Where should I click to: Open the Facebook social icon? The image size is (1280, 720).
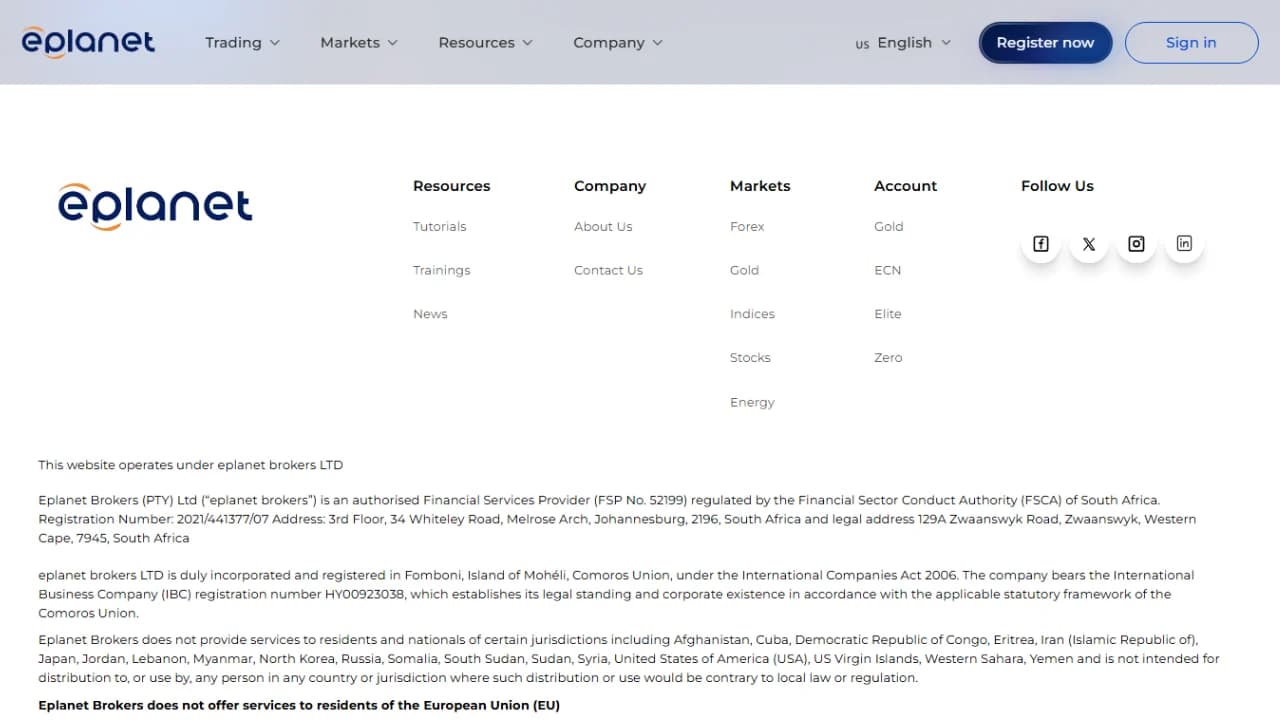[1040, 244]
